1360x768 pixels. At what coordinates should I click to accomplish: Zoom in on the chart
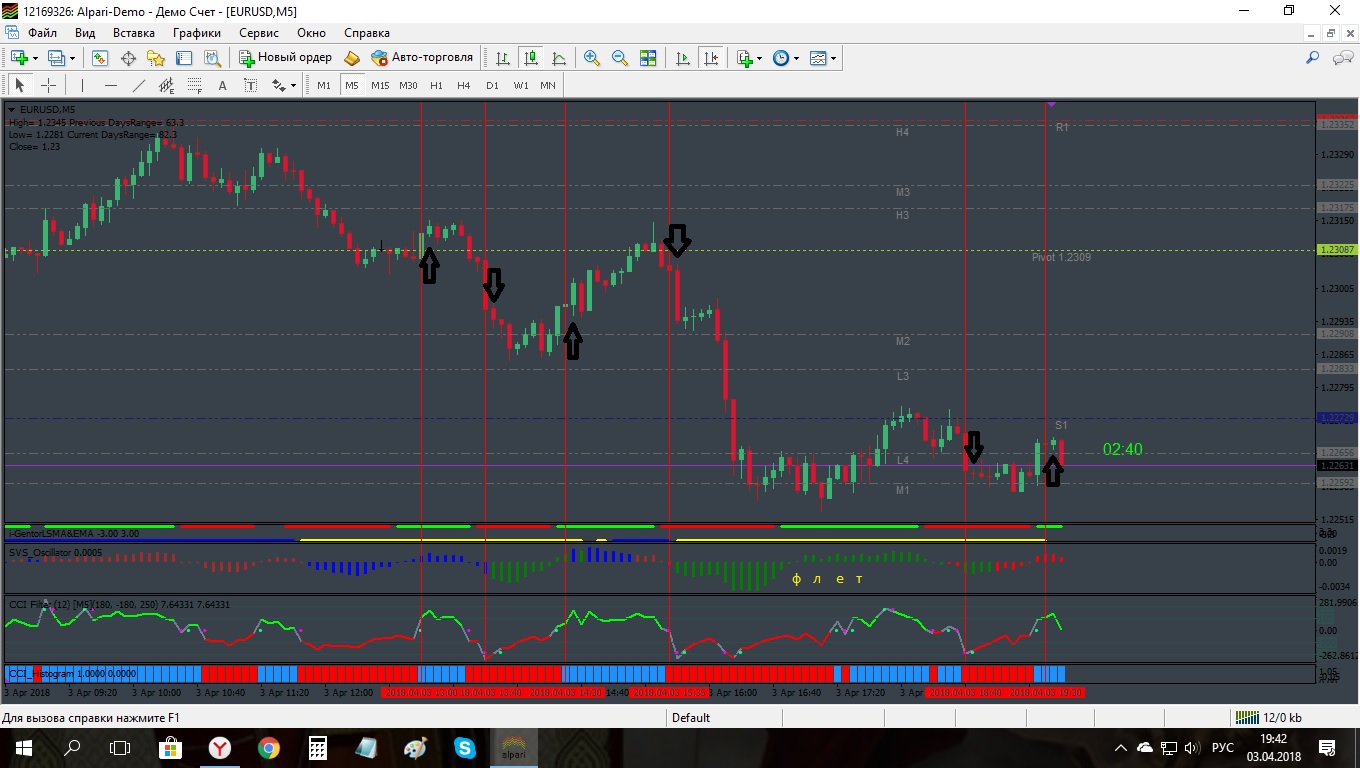592,58
